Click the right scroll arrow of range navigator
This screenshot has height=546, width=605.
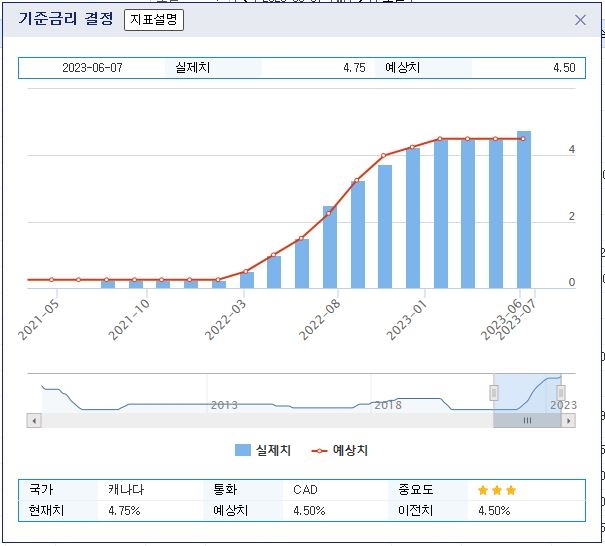tap(568, 420)
